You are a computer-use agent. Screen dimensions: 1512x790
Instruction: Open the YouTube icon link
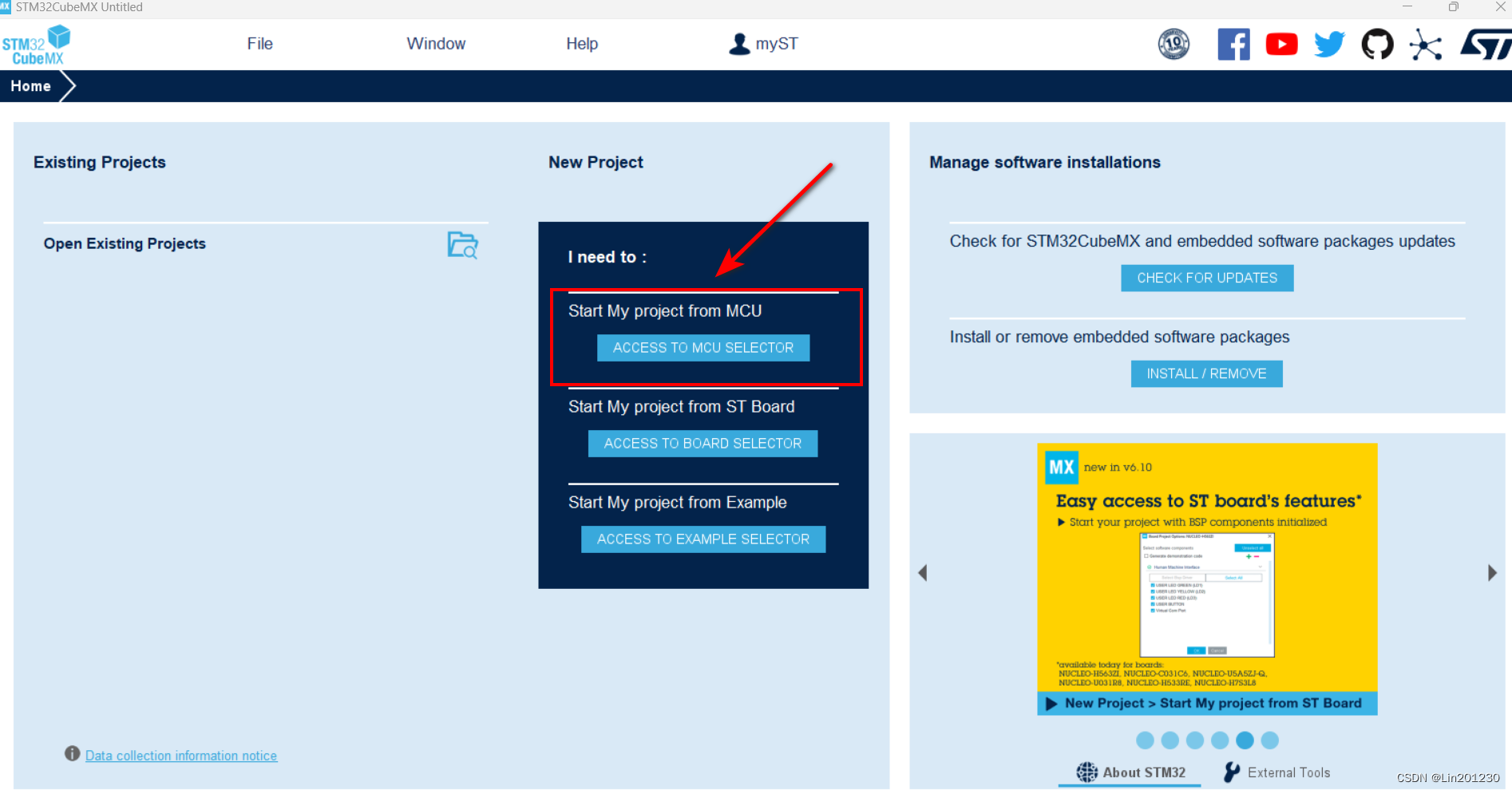coord(1281,44)
